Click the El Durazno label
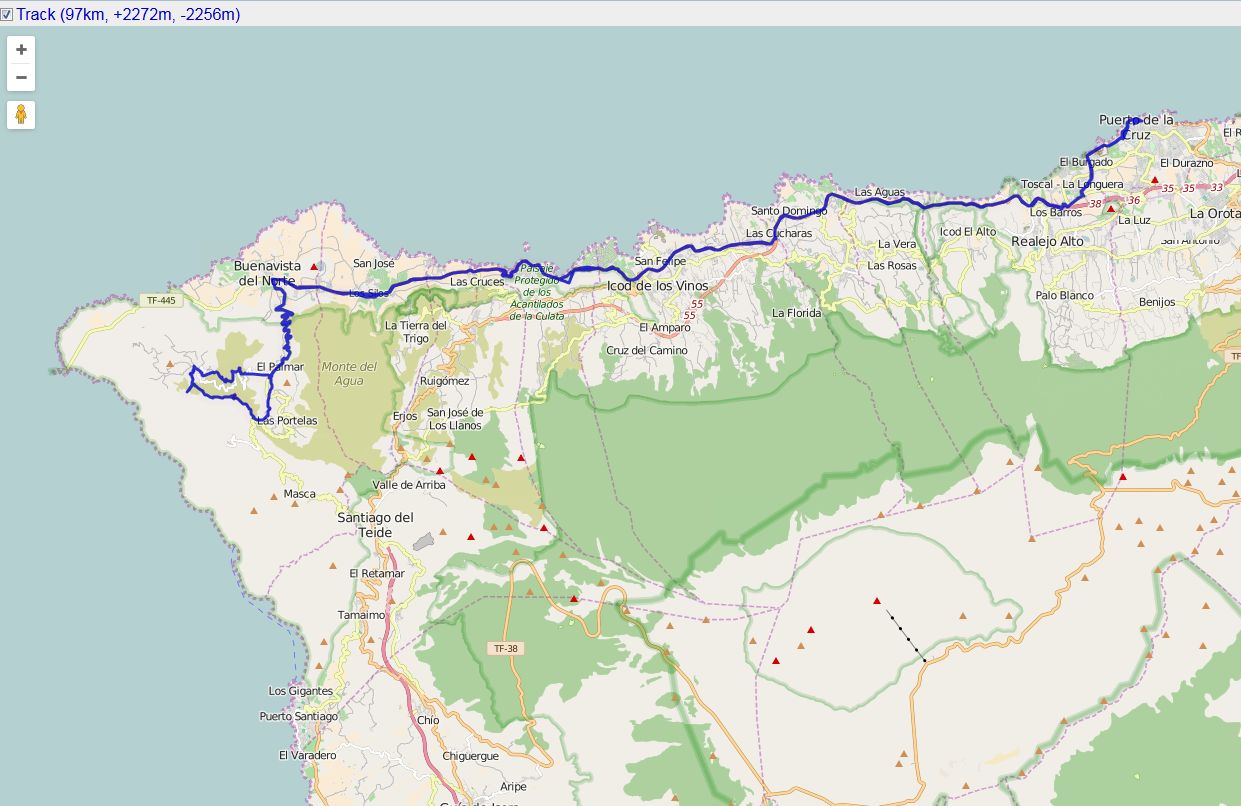The width and height of the screenshot is (1241, 806). coord(1186,163)
